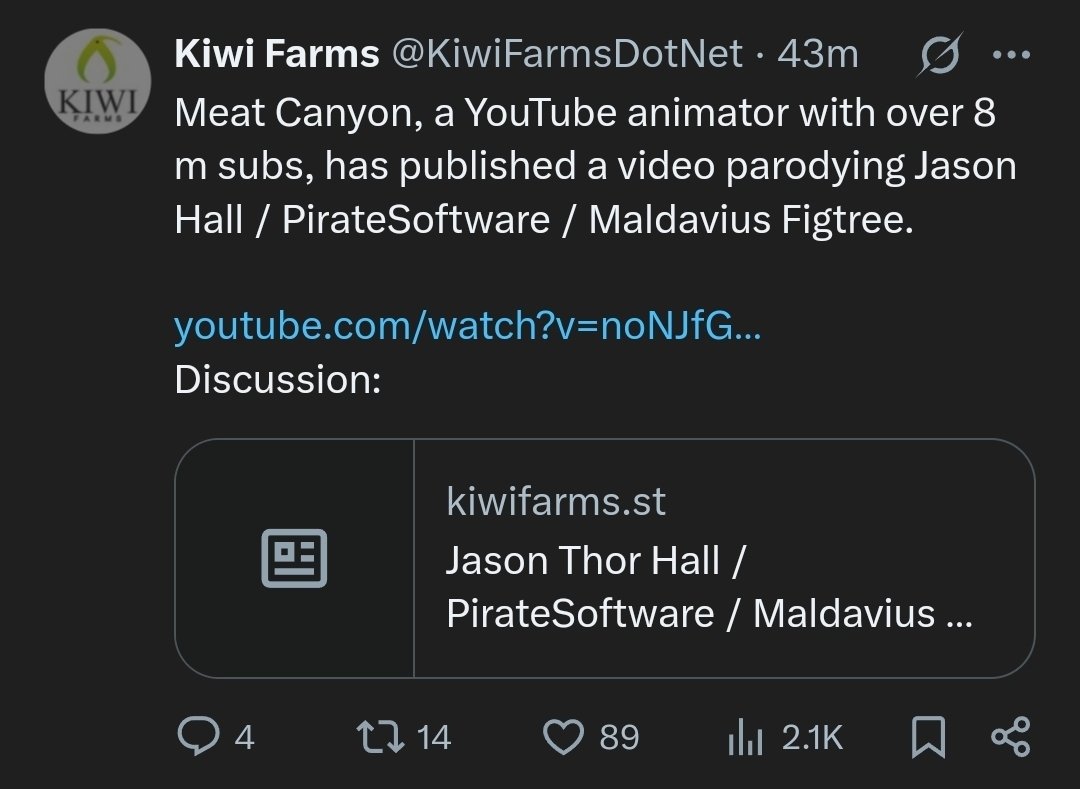The image size is (1080, 789).
Task: Click the 14 reposts count
Action: click(434, 737)
